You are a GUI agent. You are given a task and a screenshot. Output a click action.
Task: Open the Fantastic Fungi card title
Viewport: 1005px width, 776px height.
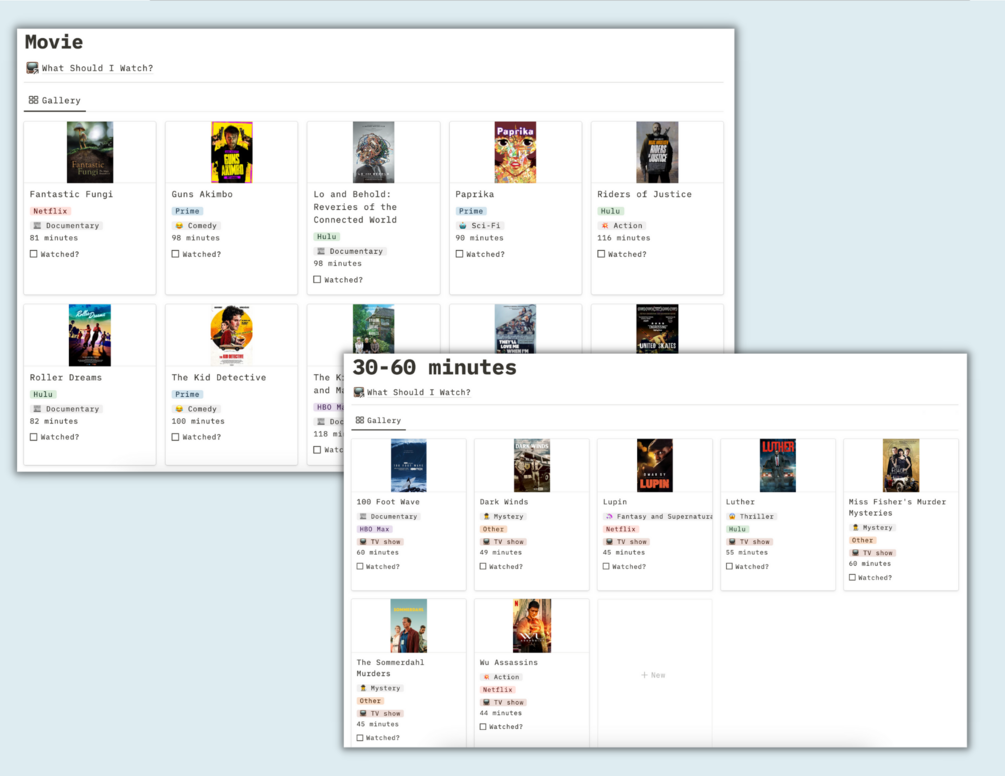(x=71, y=194)
